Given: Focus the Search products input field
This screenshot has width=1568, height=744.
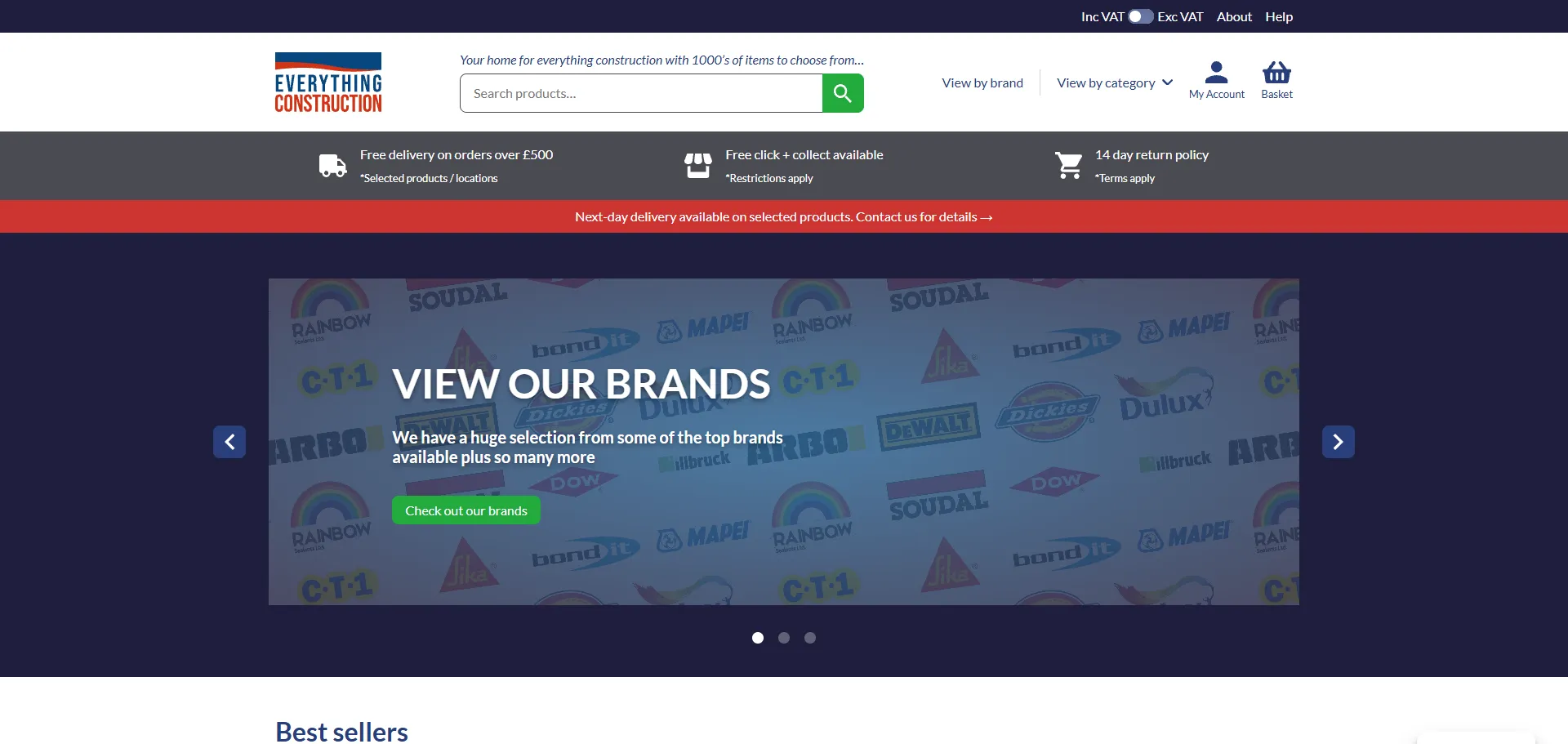Looking at the screenshot, I should pos(641,93).
